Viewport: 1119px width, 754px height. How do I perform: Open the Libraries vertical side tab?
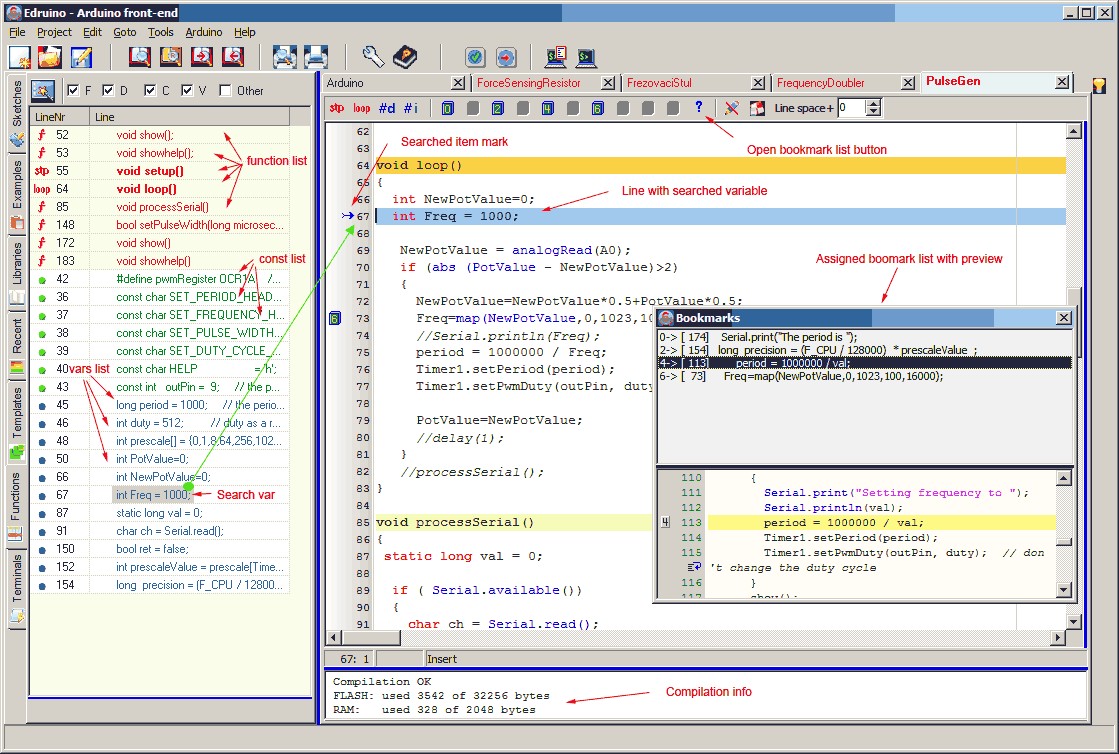[x=16, y=263]
